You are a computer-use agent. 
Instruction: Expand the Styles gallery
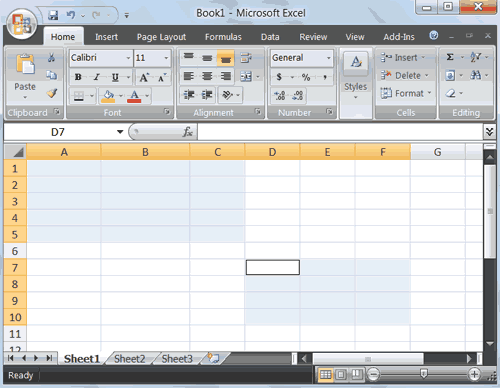point(356,97)
